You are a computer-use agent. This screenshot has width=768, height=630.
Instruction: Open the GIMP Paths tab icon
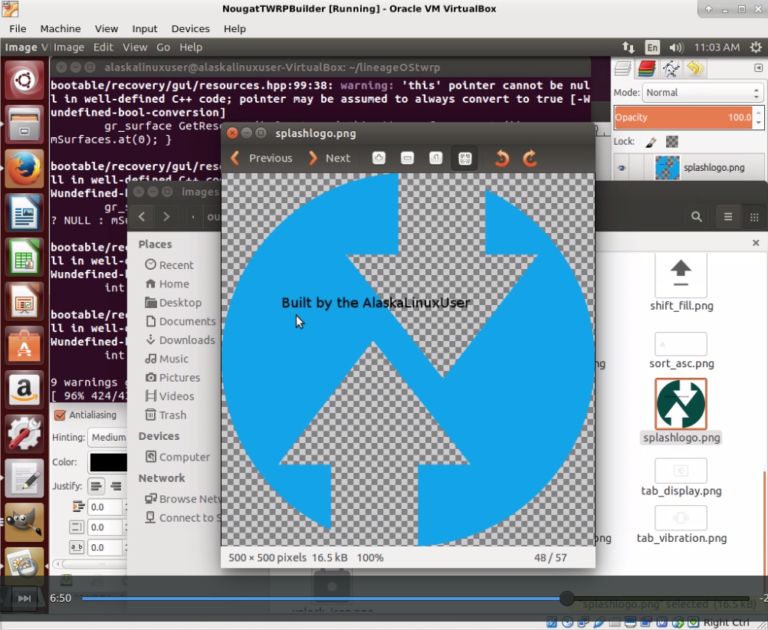pos(671,68)
